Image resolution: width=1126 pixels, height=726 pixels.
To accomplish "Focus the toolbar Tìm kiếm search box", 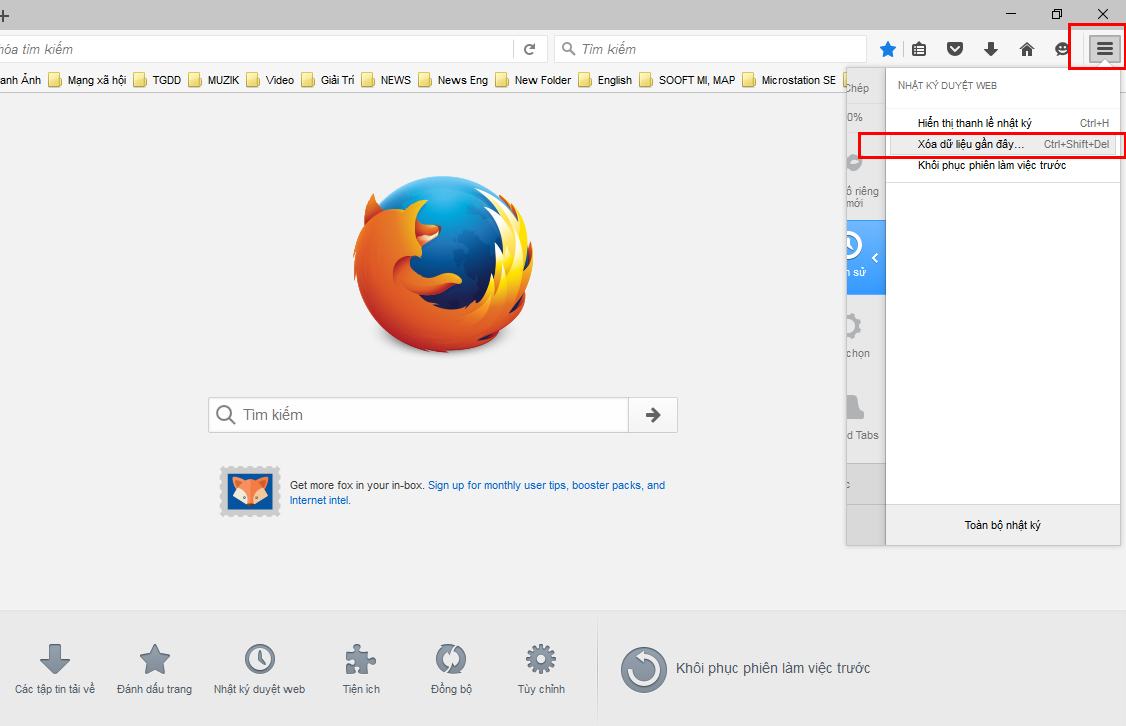I will pos(710,49).
